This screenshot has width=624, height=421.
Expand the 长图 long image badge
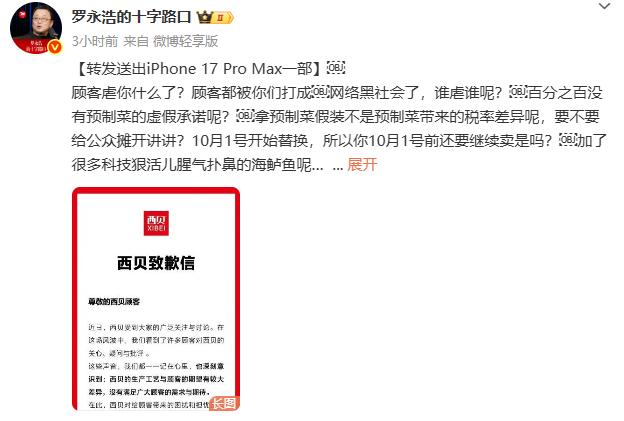pyautogui.click(x=224, y=403)
